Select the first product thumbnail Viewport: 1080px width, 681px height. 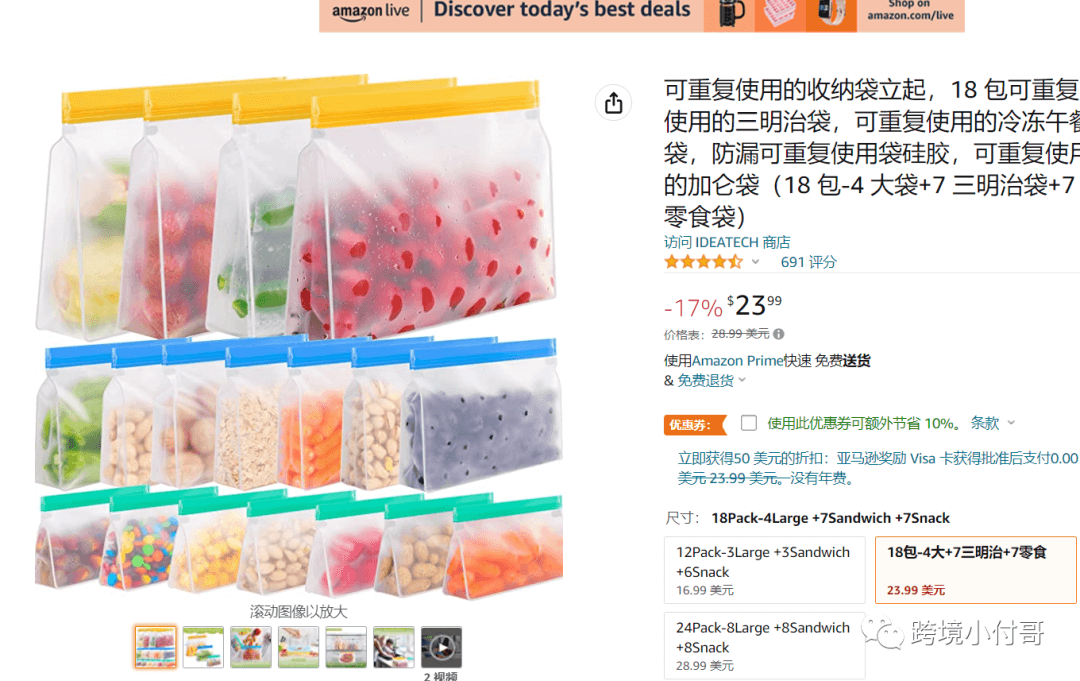[156, 647]
